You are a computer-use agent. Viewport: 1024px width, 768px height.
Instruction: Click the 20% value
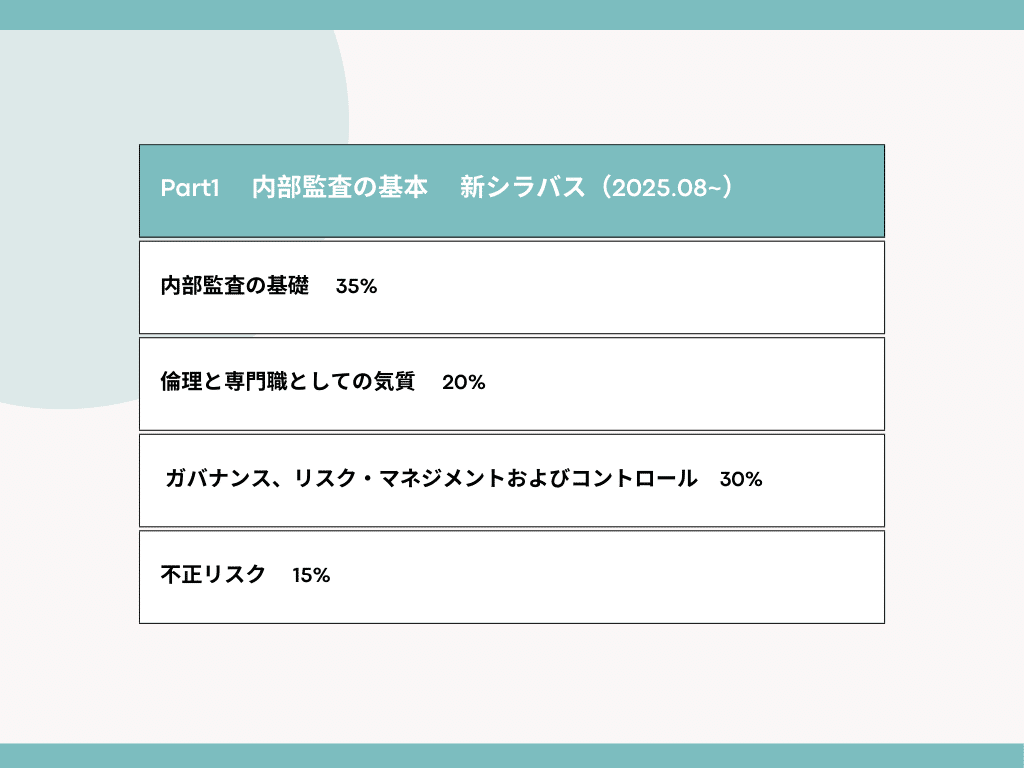[463, 383]
